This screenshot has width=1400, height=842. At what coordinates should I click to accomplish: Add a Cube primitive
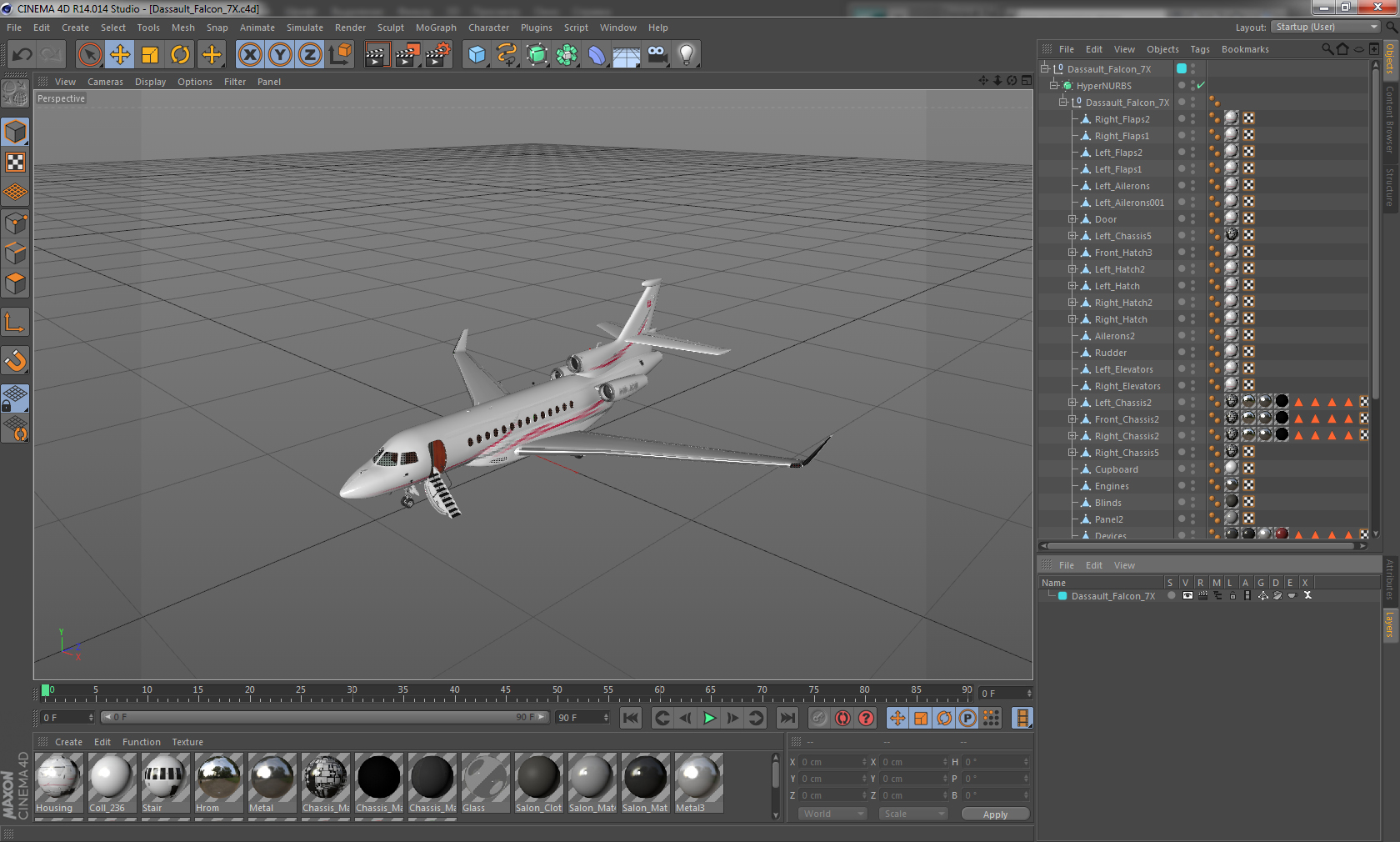pyautogui.click(x=477, y=55)
